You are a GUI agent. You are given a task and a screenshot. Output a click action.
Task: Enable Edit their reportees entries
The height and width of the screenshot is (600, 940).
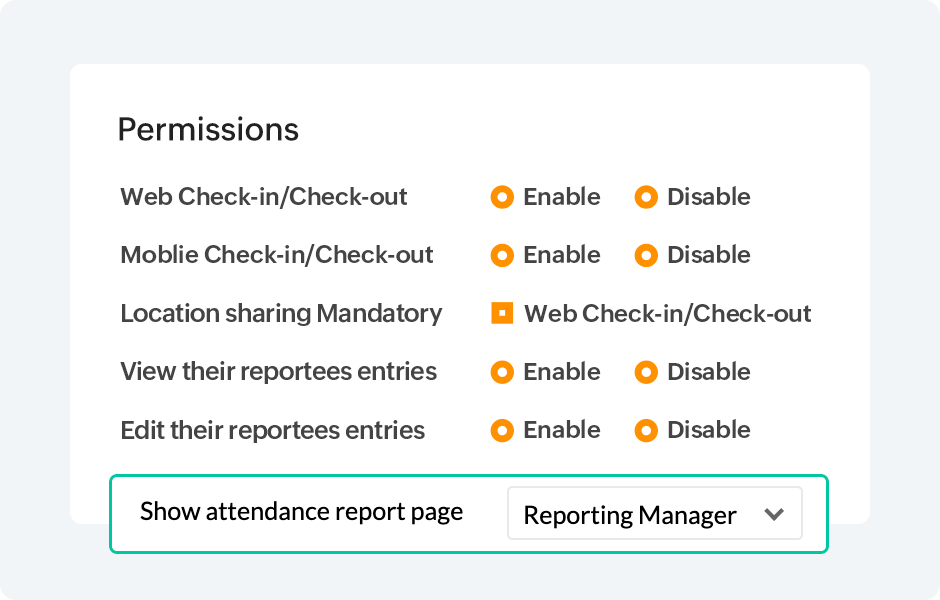[x=502, y=430]
